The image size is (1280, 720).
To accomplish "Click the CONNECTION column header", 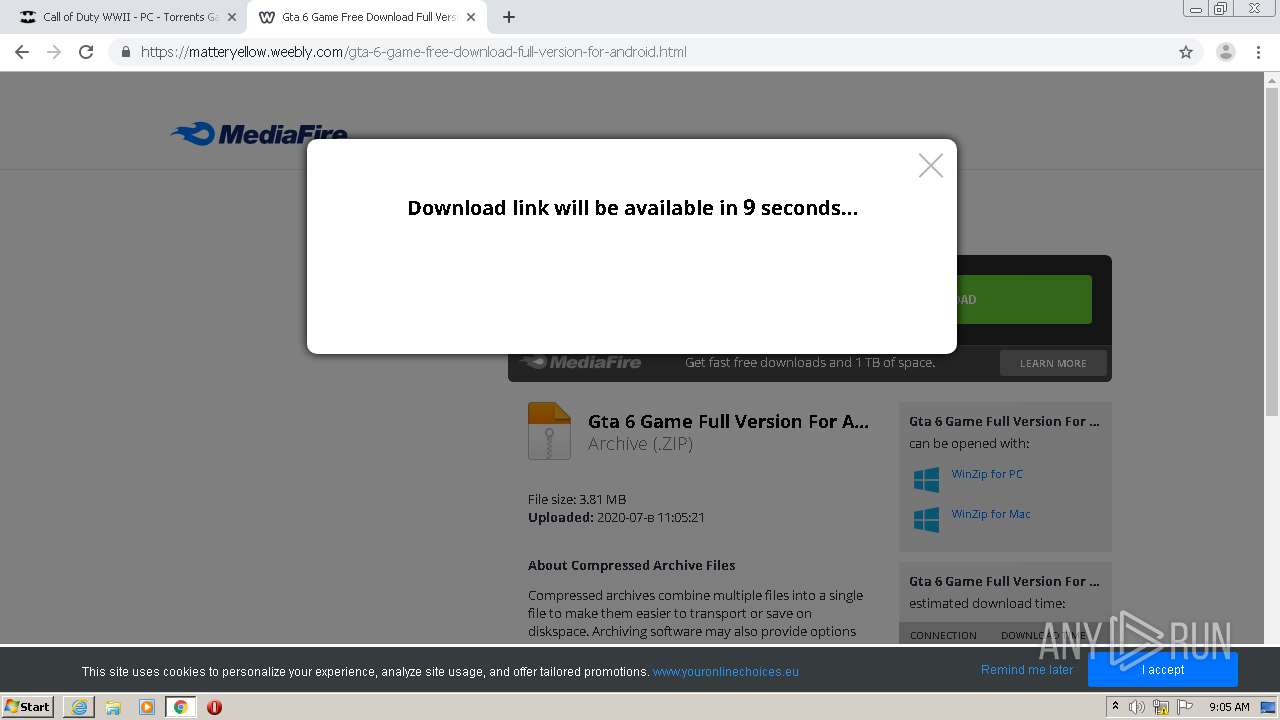I will (x=943, y=635).
